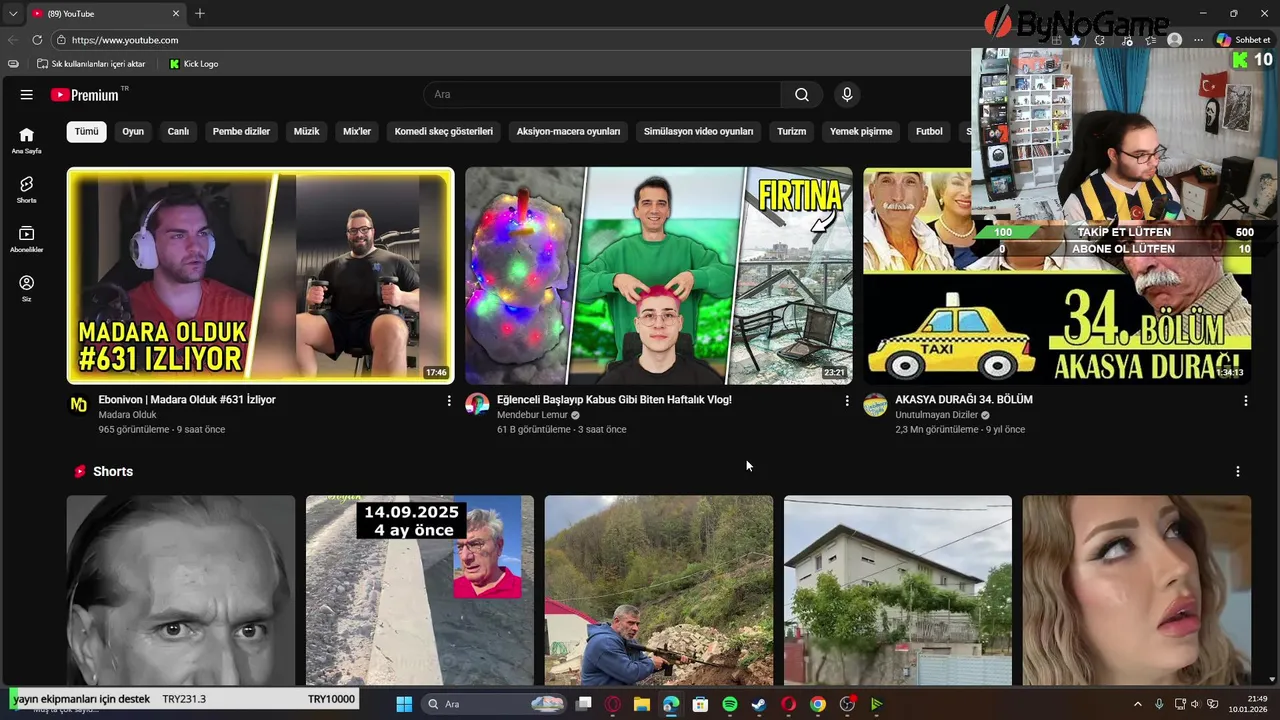The width and height of the screenshot is (1280, 720).
Task: Select the Turizm filter chip
Action: click(x=791, y=131)
